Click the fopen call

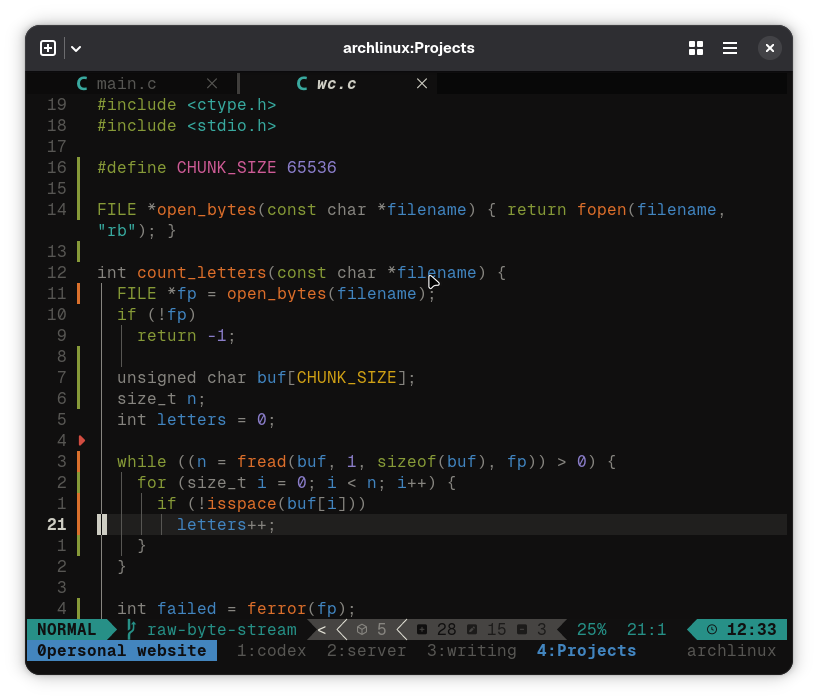[602, 210]
